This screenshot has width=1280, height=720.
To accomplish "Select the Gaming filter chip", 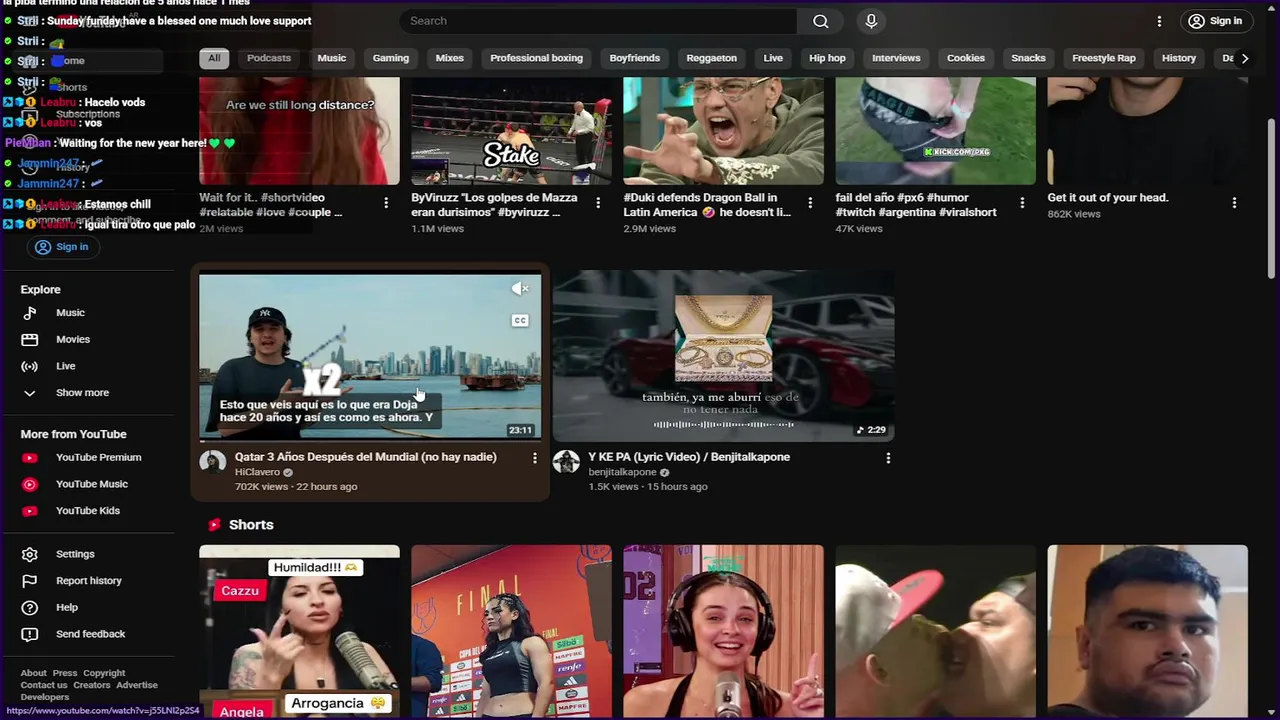I will point(391,58).
